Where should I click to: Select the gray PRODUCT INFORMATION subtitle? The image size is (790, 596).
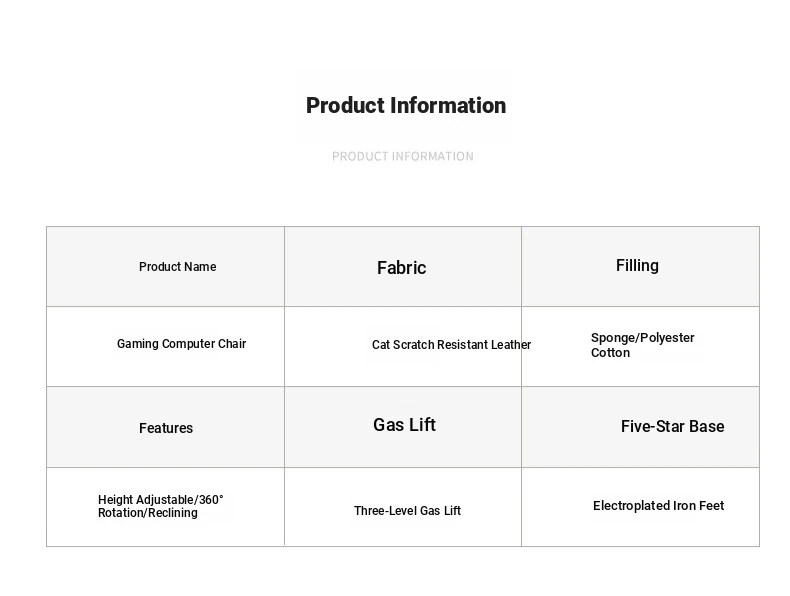403,157
